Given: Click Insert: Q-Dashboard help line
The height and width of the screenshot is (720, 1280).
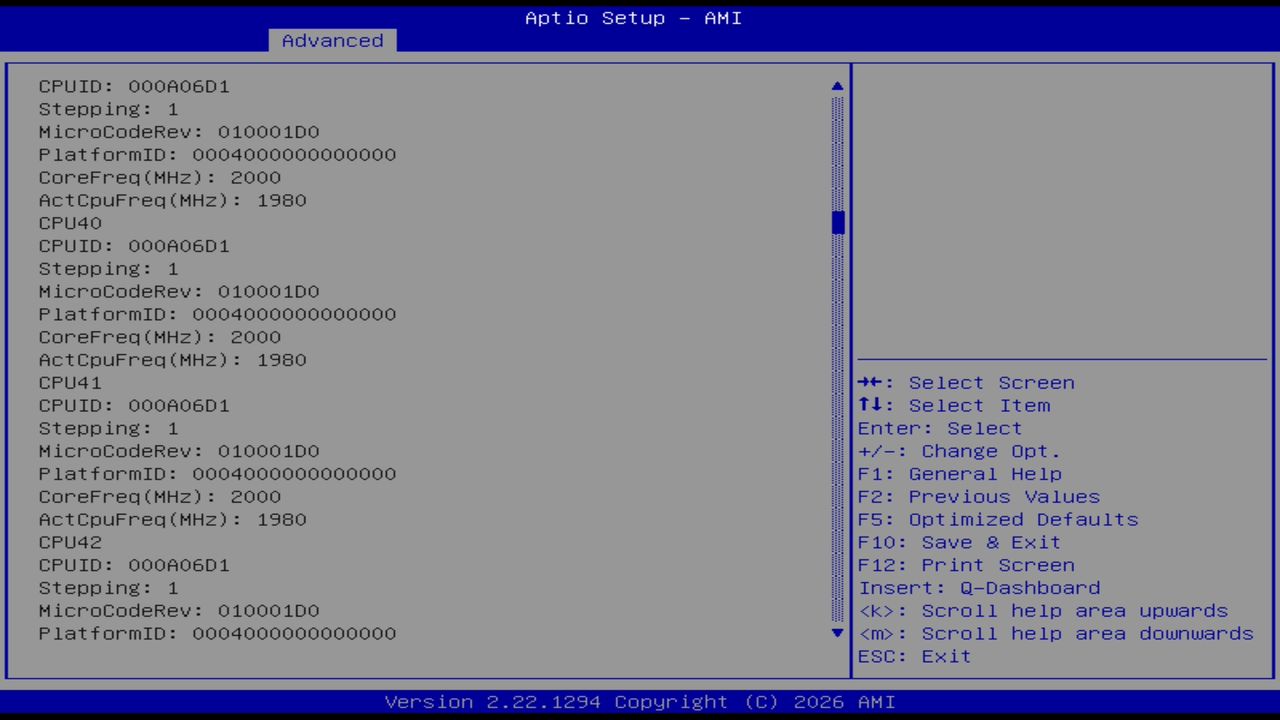Looking at the screenshot, I should pyautogui.click(x=979, y=587).
